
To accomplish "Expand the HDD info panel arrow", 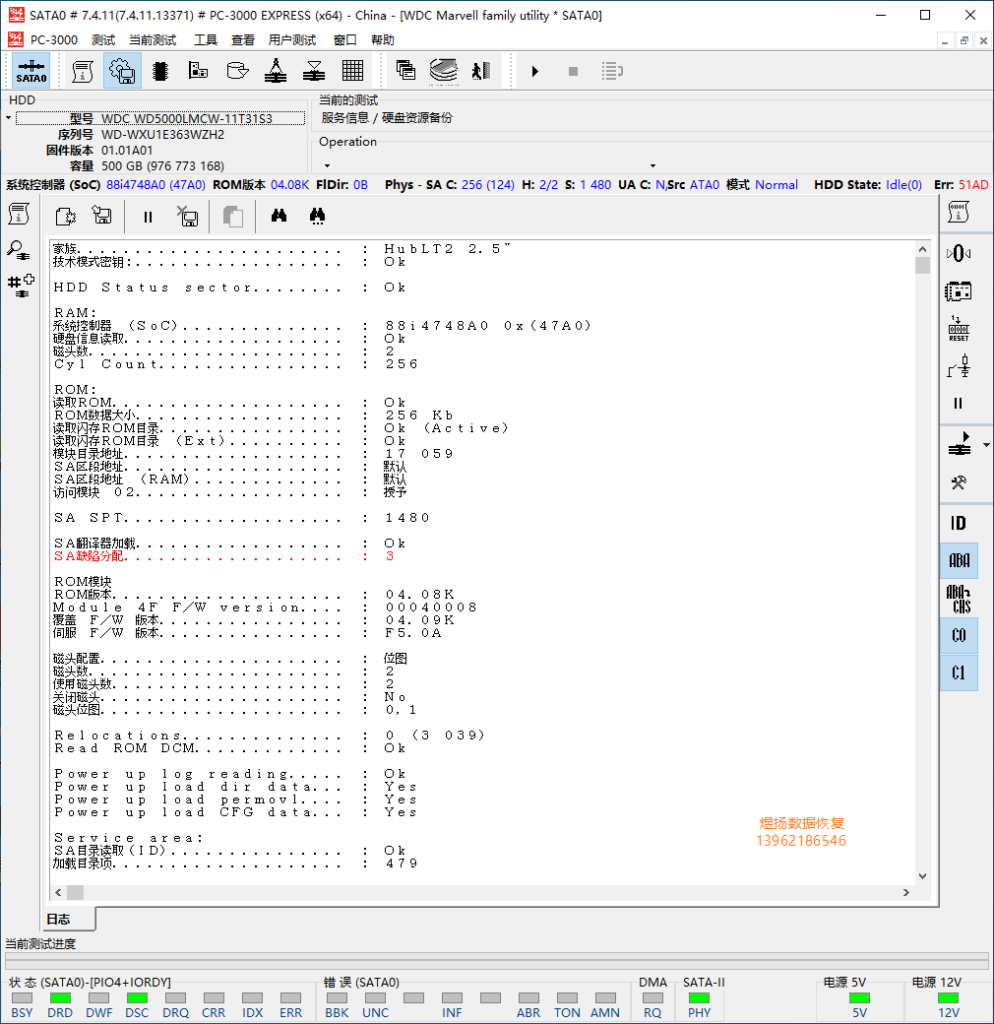I will (x=8, y=118).
